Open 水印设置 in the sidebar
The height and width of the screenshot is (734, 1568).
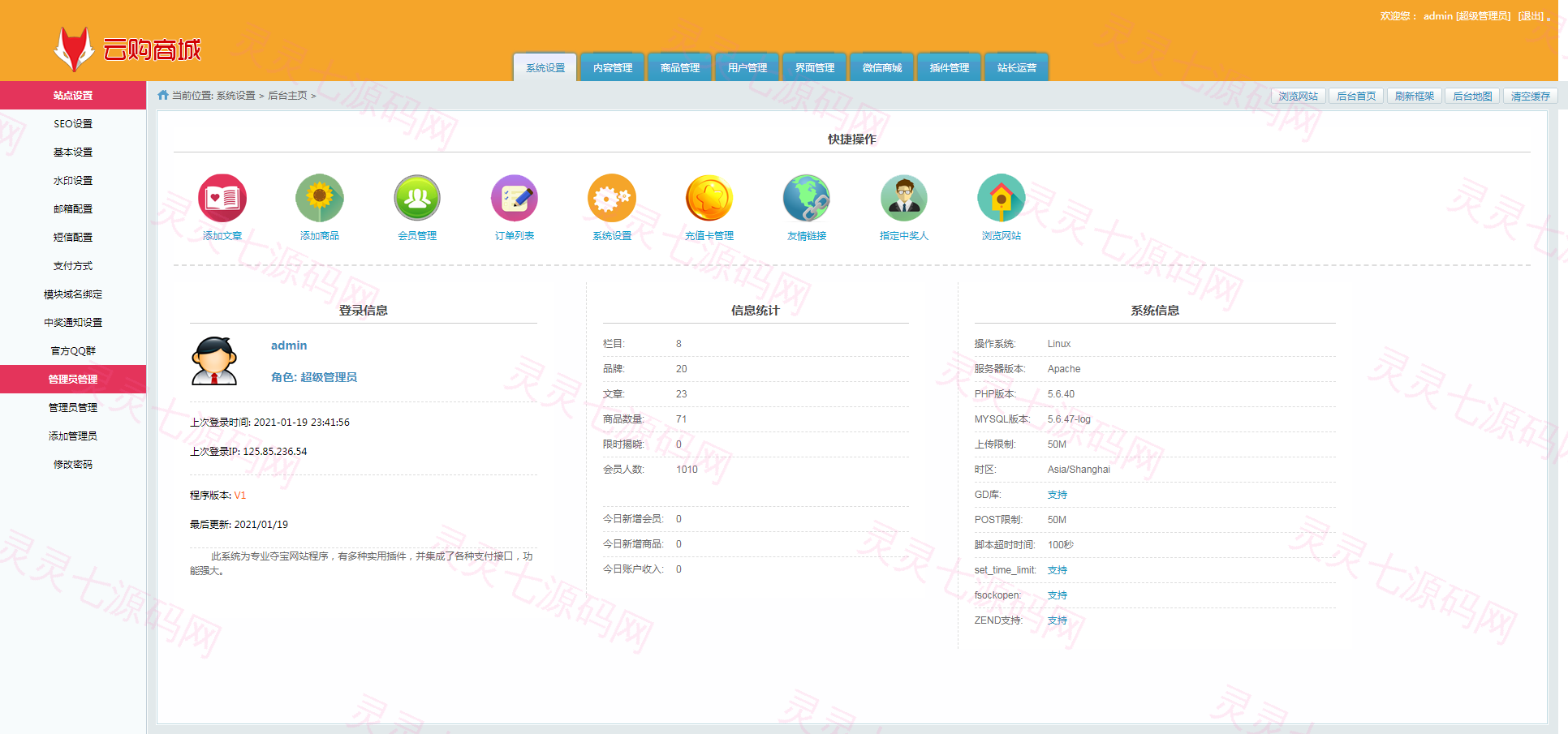[x=73, y=180]
